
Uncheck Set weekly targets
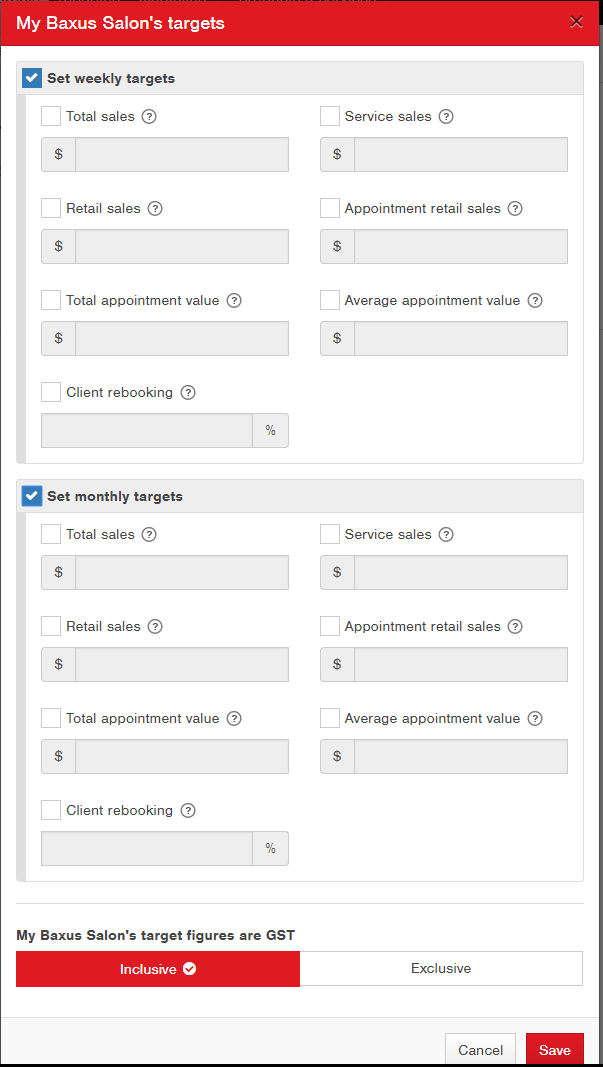(31, 78)
